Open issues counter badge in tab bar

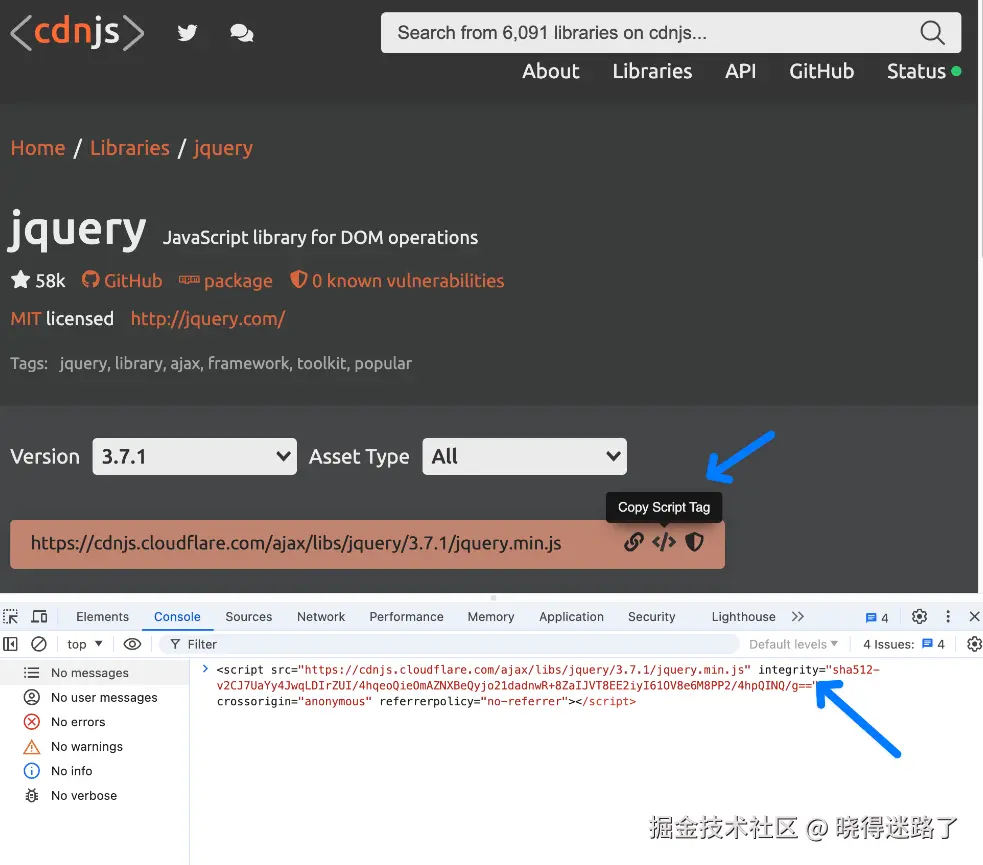(876, 618)
